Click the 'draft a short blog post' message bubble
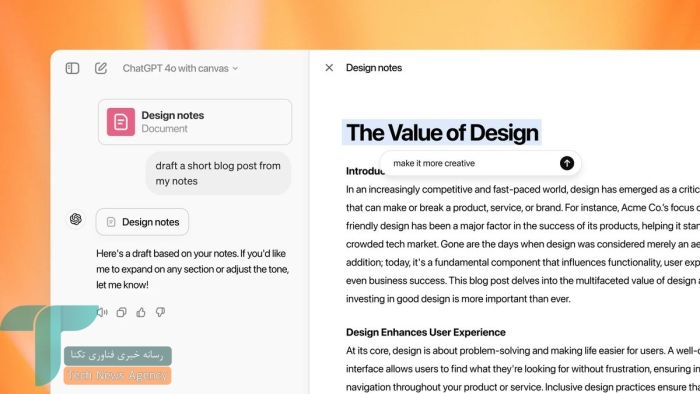 [218, 173]
